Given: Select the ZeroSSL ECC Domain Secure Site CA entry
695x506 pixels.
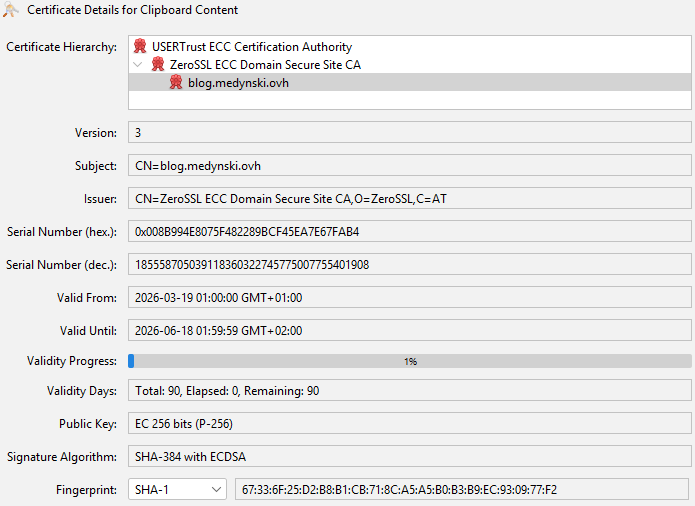Looking at the screenshot, I should pyautogui.click(x=265, y=64).
